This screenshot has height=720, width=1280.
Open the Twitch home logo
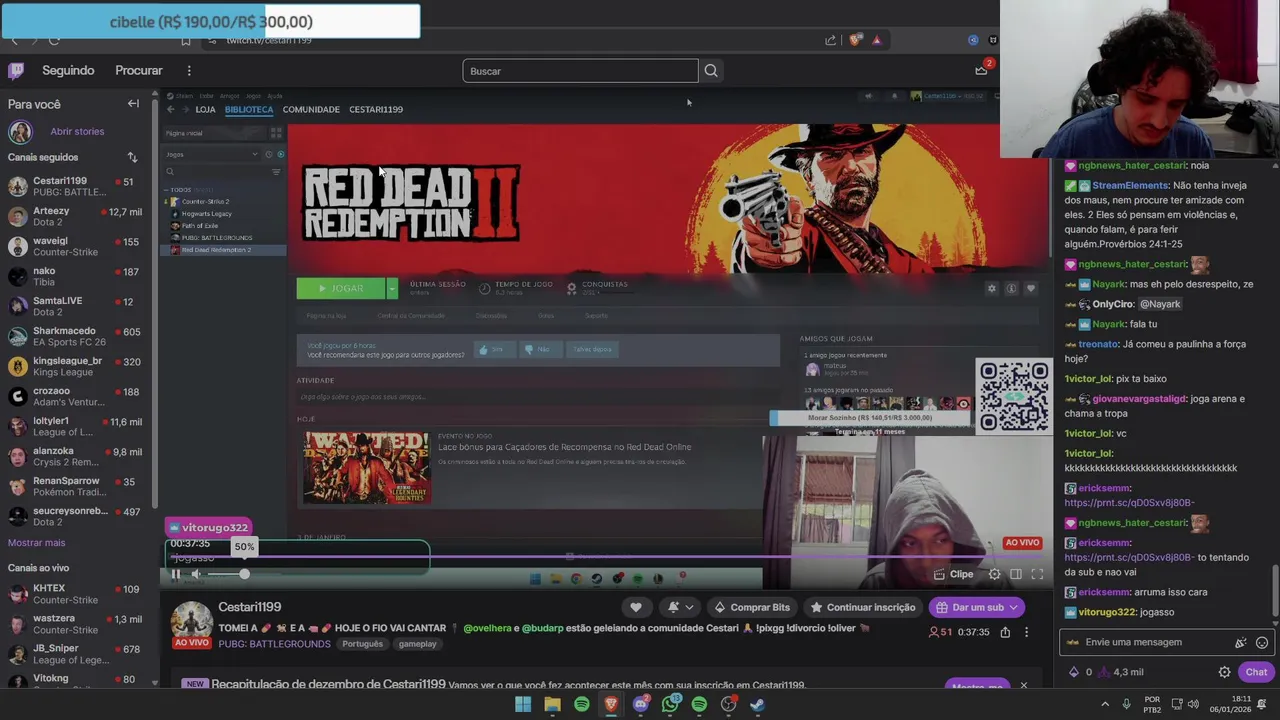16,70
